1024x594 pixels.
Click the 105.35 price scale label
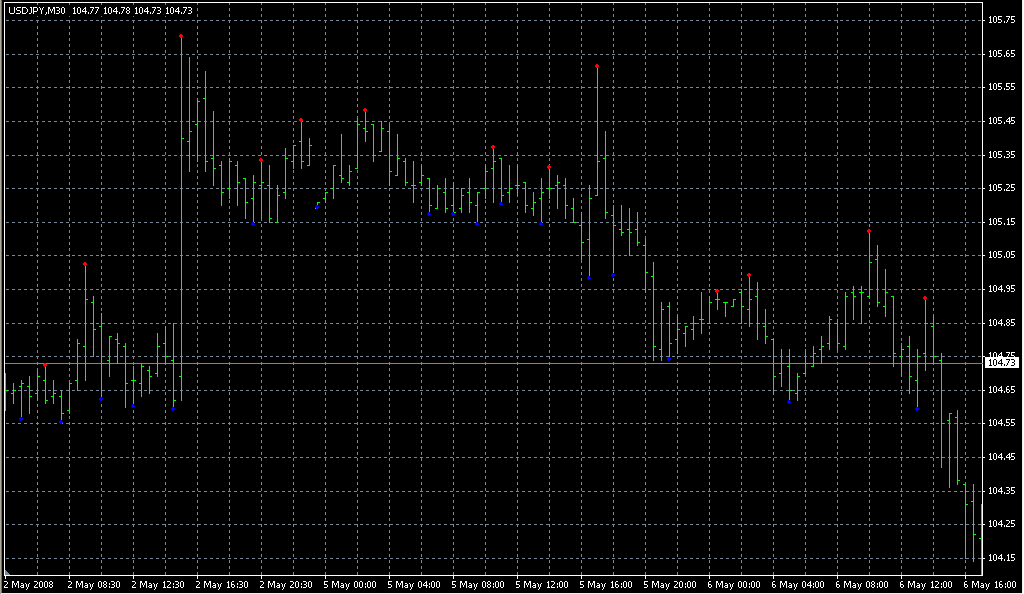tap(1001, 155)
